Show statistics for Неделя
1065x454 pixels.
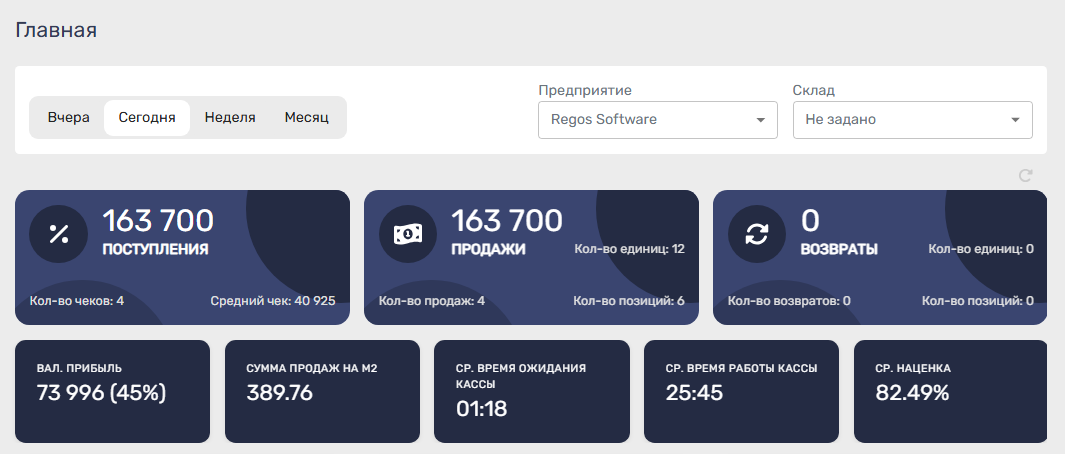(x=230, y=117)
